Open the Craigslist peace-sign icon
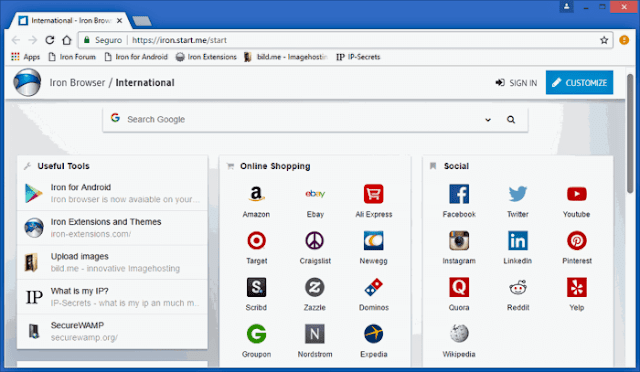 point(315,241)
